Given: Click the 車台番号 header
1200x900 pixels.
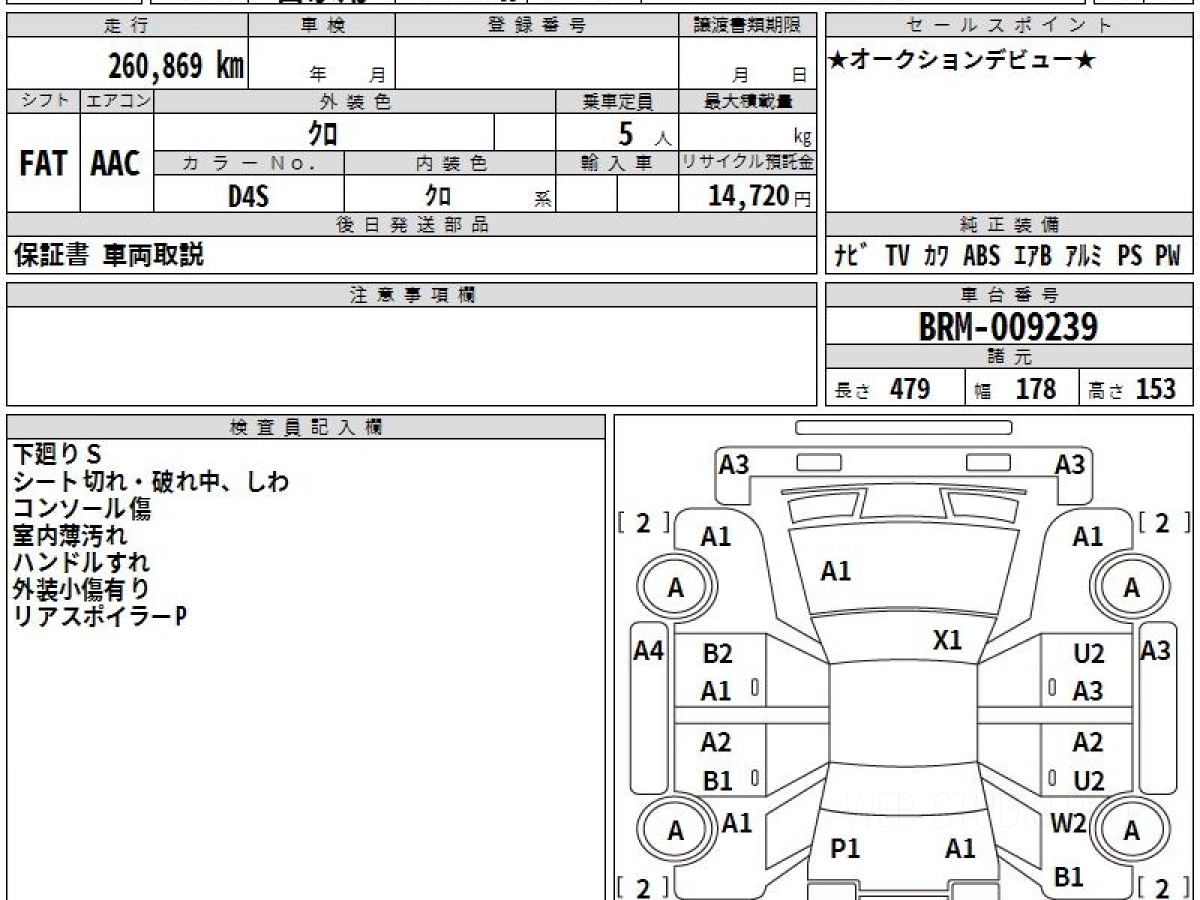Looking at the screenshot, I should pos(1009,294).
